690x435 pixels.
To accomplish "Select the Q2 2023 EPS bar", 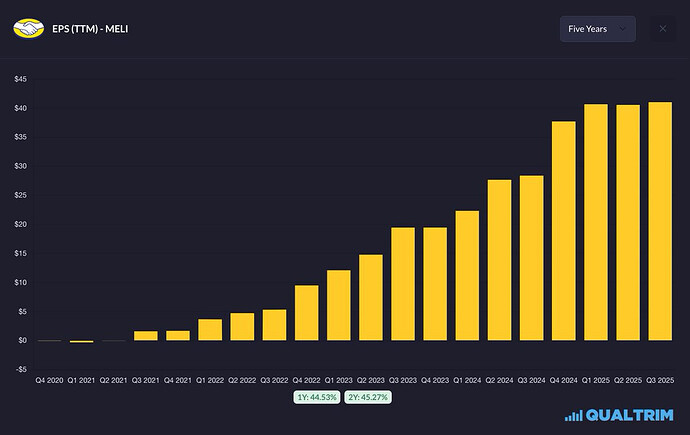I will pos(371,298).
